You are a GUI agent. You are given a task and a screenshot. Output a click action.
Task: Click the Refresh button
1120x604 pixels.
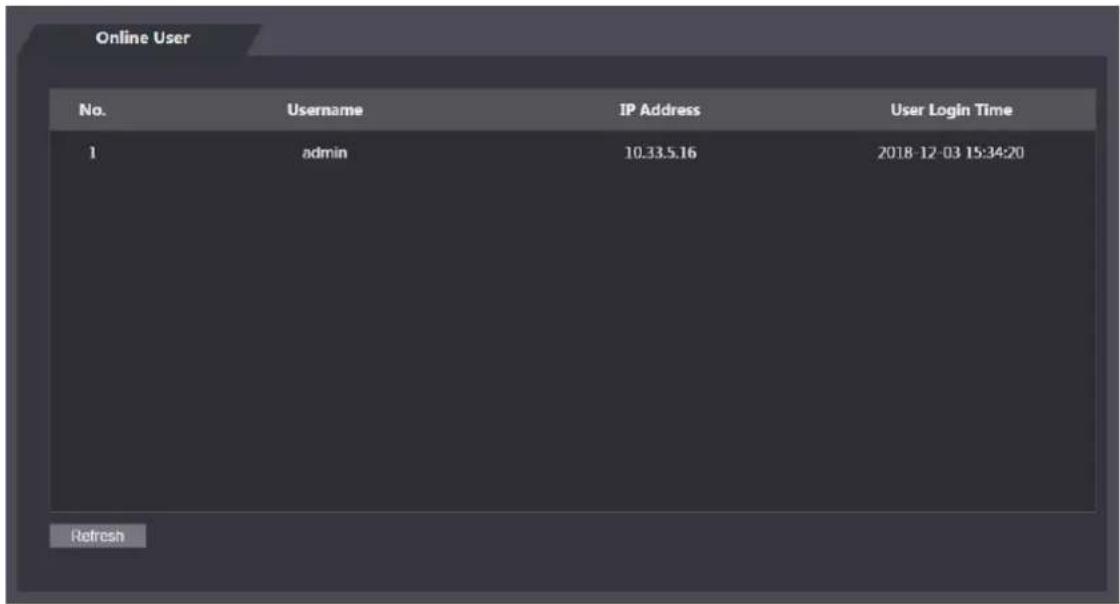click(98, 535)
